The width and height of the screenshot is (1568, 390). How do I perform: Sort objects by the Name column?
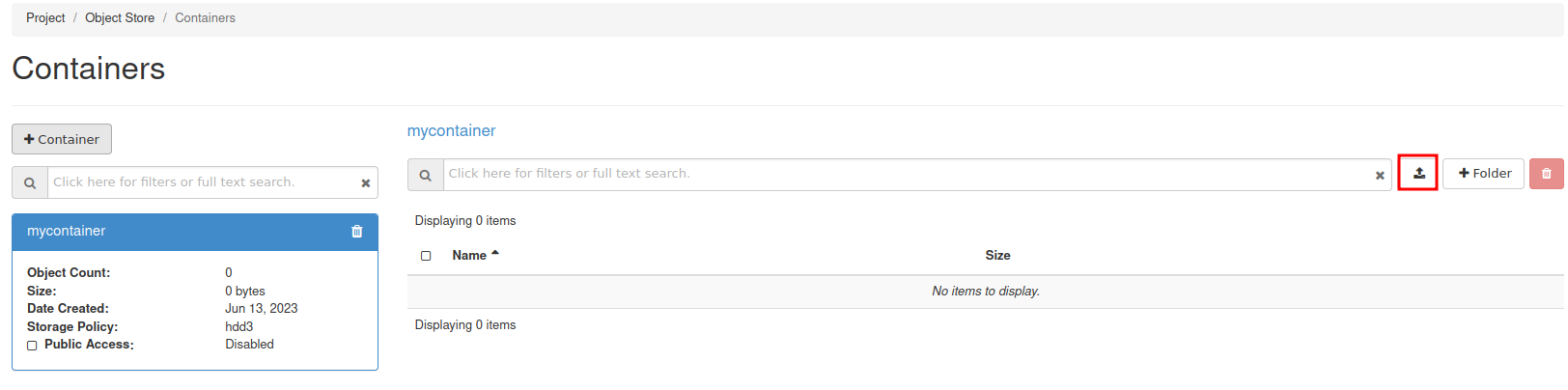point(469,256)
